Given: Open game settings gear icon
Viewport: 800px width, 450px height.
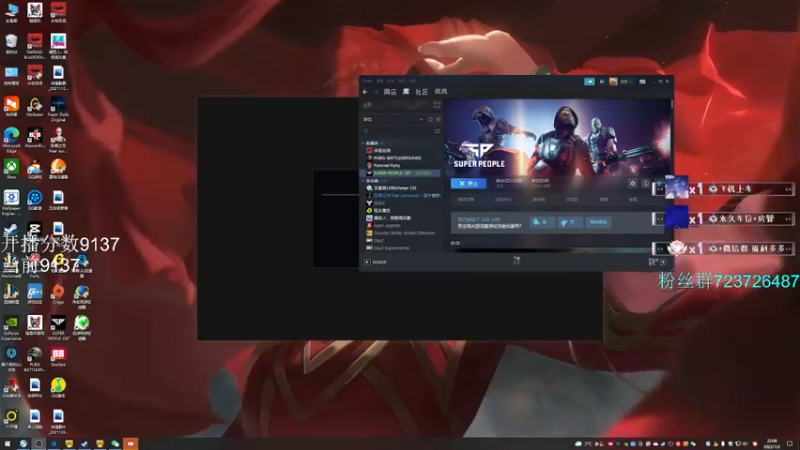Looking at the screenshot, I should tap(633, 184).
